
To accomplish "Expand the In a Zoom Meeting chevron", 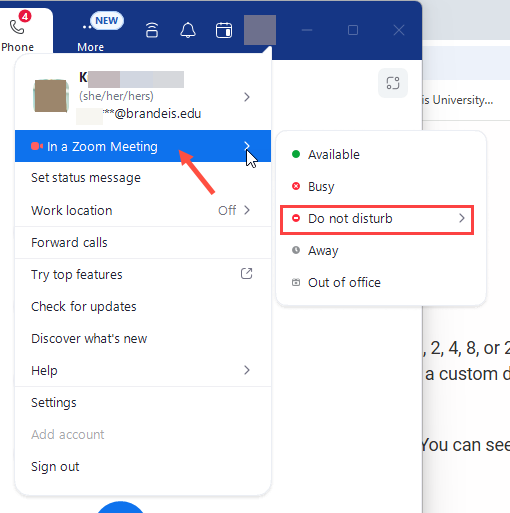I will (247, 146).
